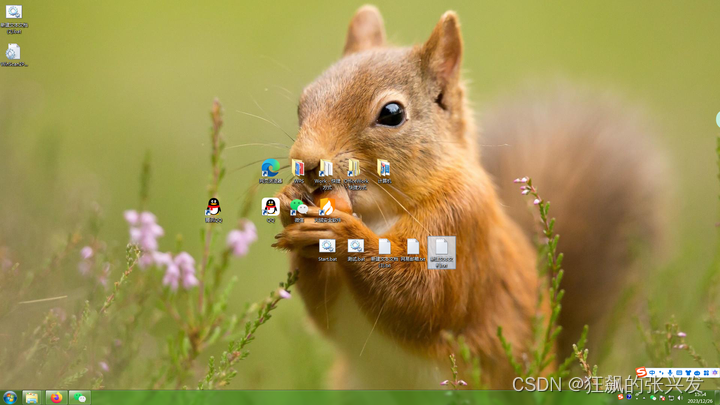Open the volume speaker icon in tray

coord(680,398)
